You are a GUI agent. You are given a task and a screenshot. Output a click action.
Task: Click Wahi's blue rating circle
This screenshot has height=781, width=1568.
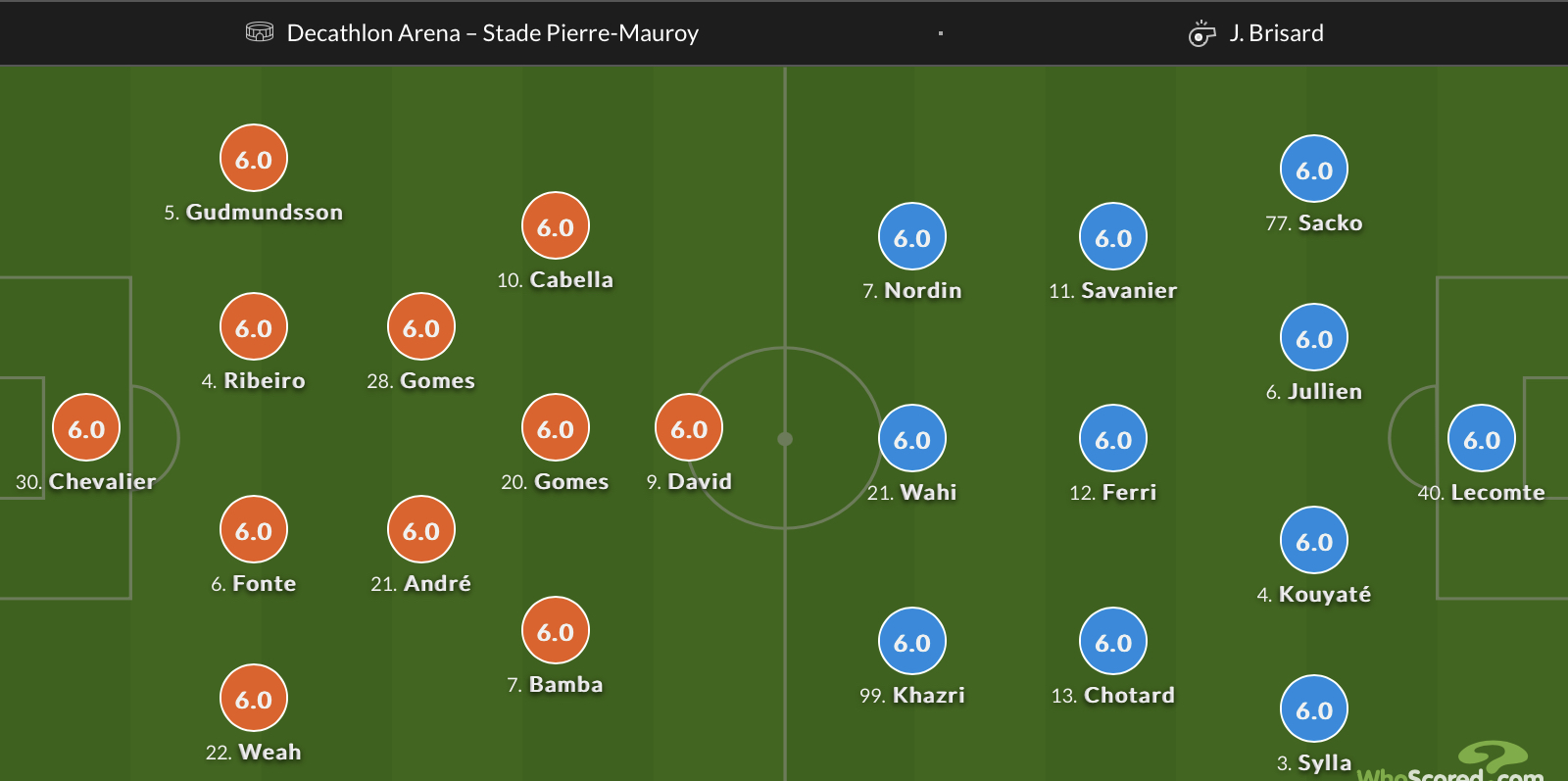(x=911, y=439)
